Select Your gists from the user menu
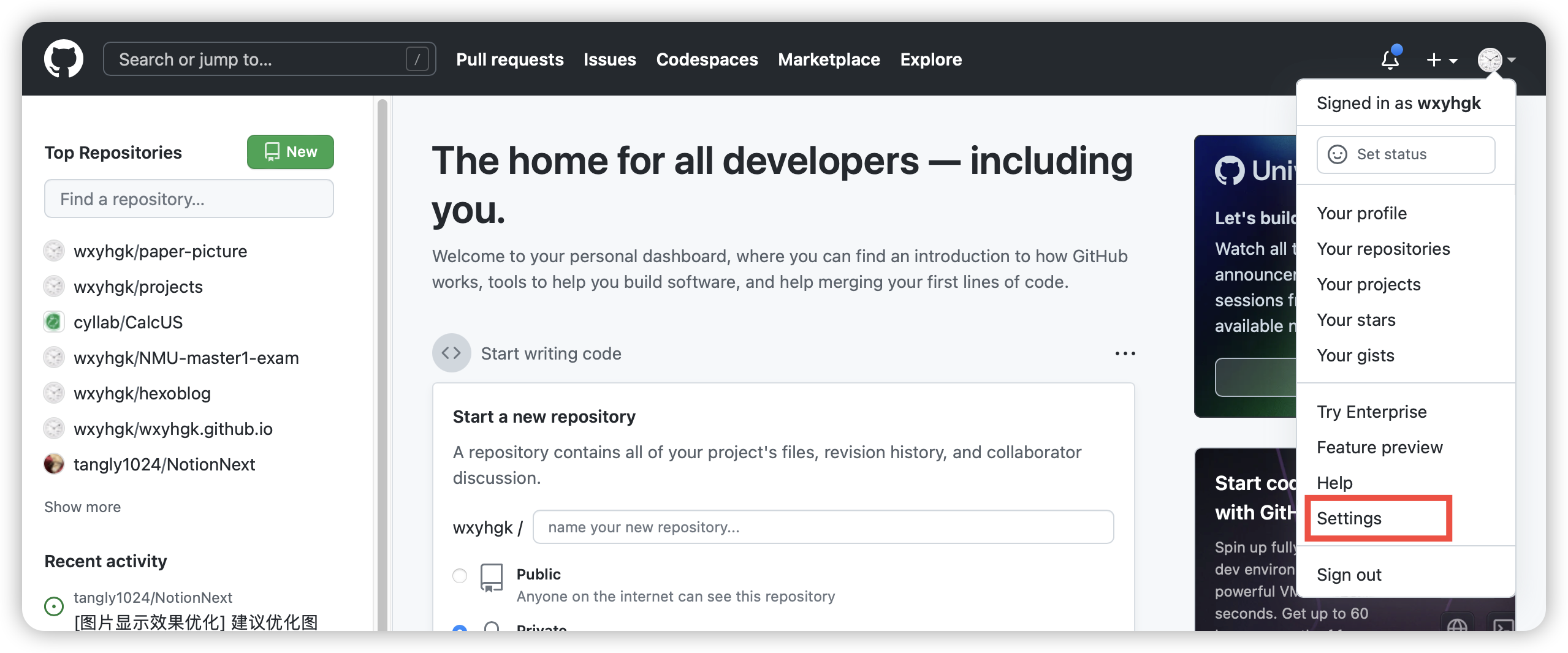Image resolution: width=1568 pixels, height=653 pixels. click(x=1406, y=355)
